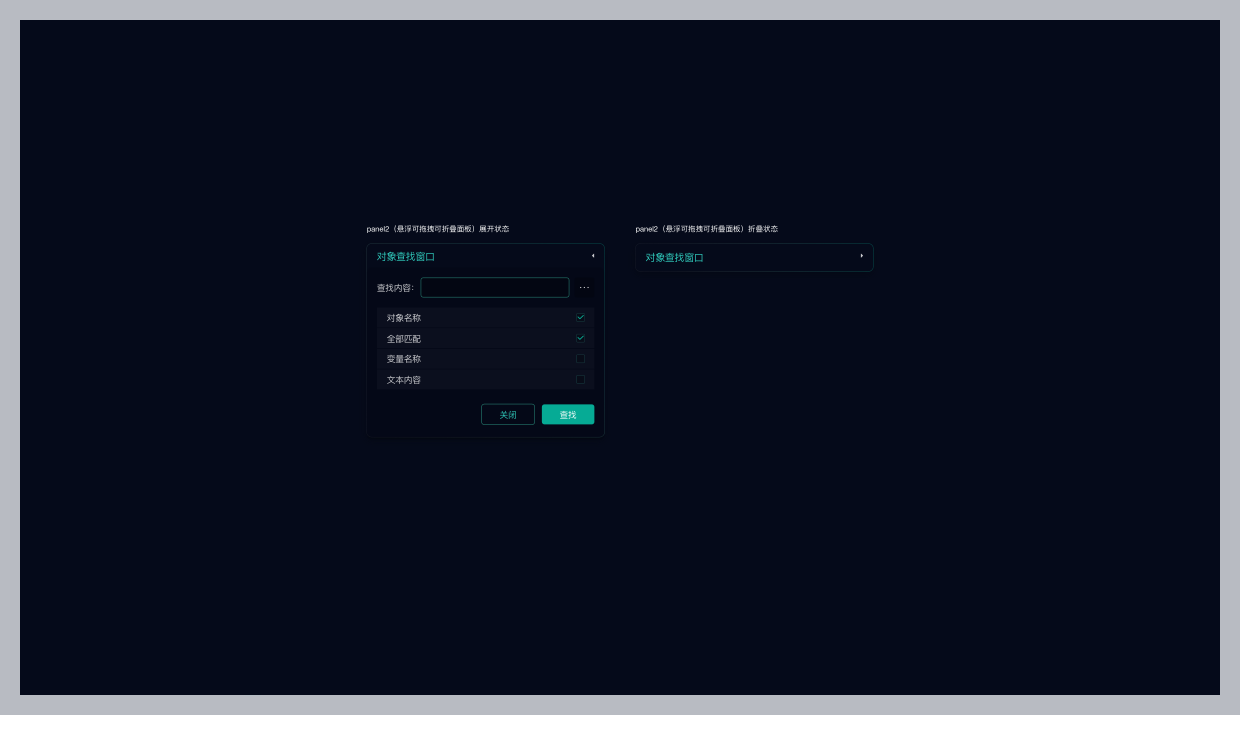The height and width of the screenshot is (755, 1240).
Task: Select the 文本内容 row label
Action: 404,380
